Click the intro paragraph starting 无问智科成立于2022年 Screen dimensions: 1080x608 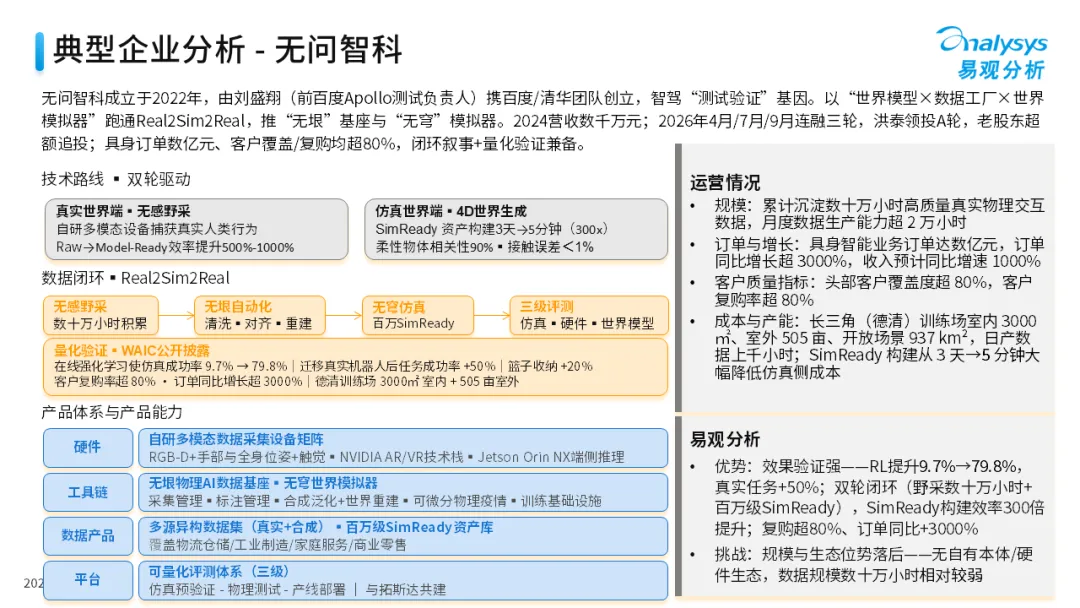[x=543, y=121]
